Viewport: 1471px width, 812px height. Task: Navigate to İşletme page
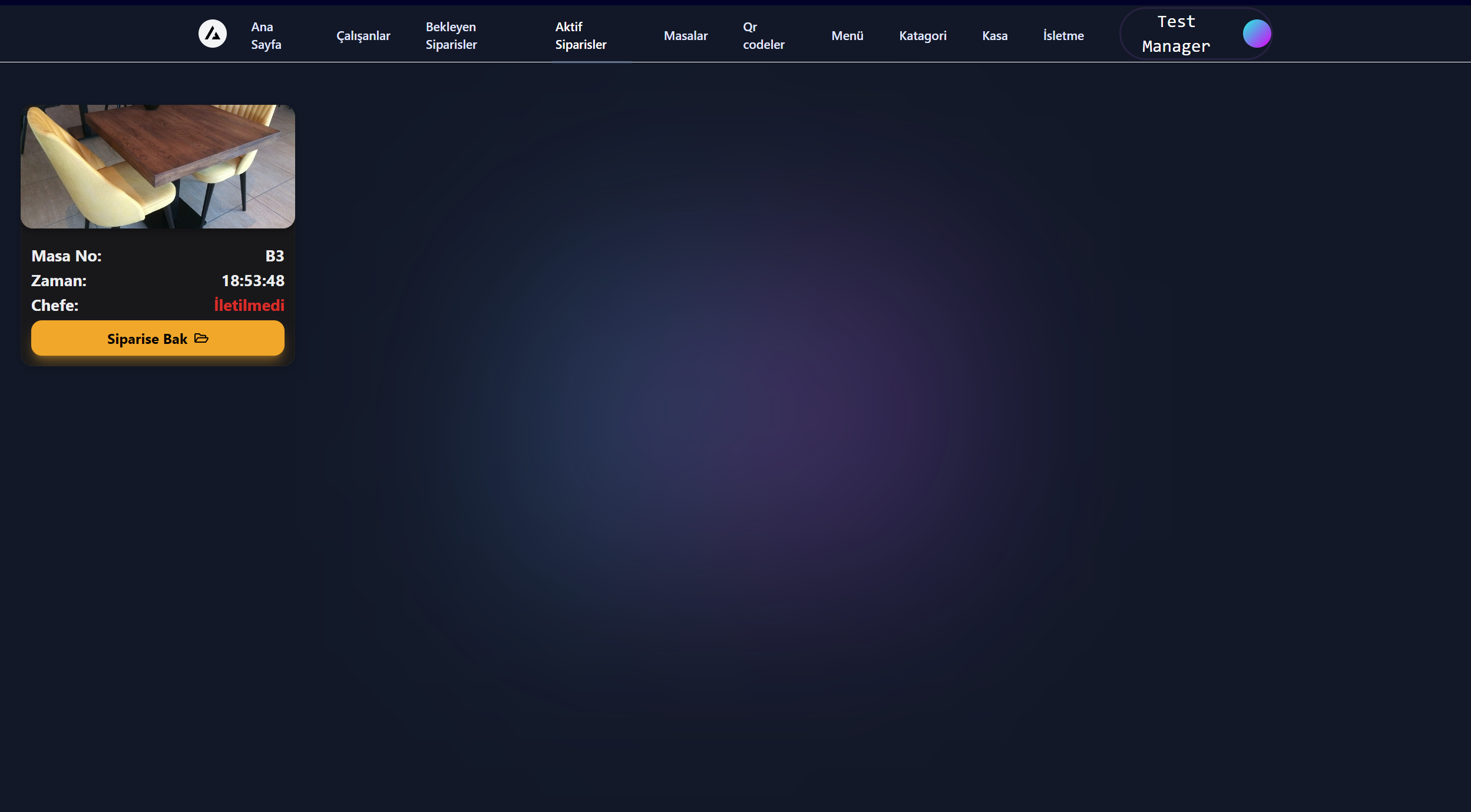(x=1063, y=36)
